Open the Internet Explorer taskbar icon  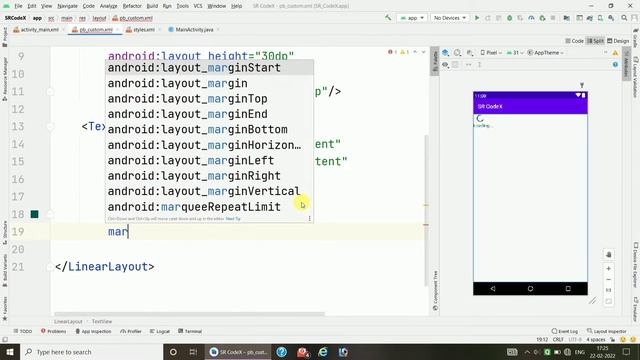[323, 352]
